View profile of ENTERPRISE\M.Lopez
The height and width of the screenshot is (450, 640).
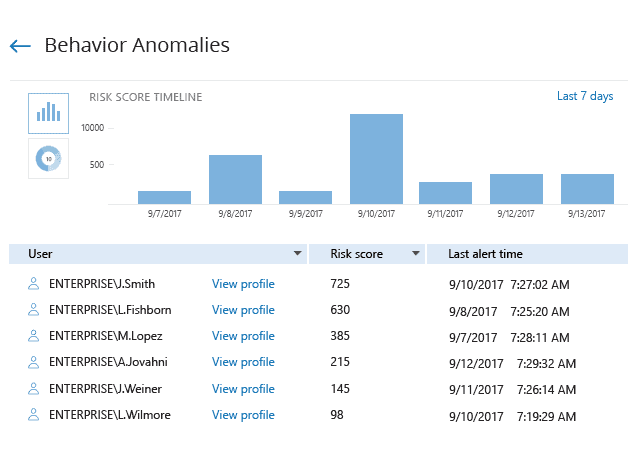coord(243,336)
